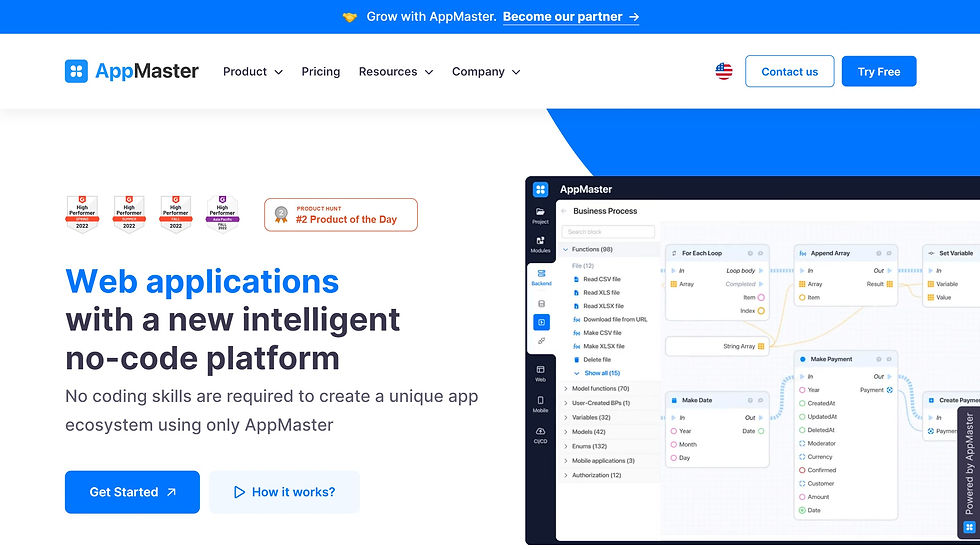Click the play icon in How it works

pyautogui.click(x=239, y=492)
